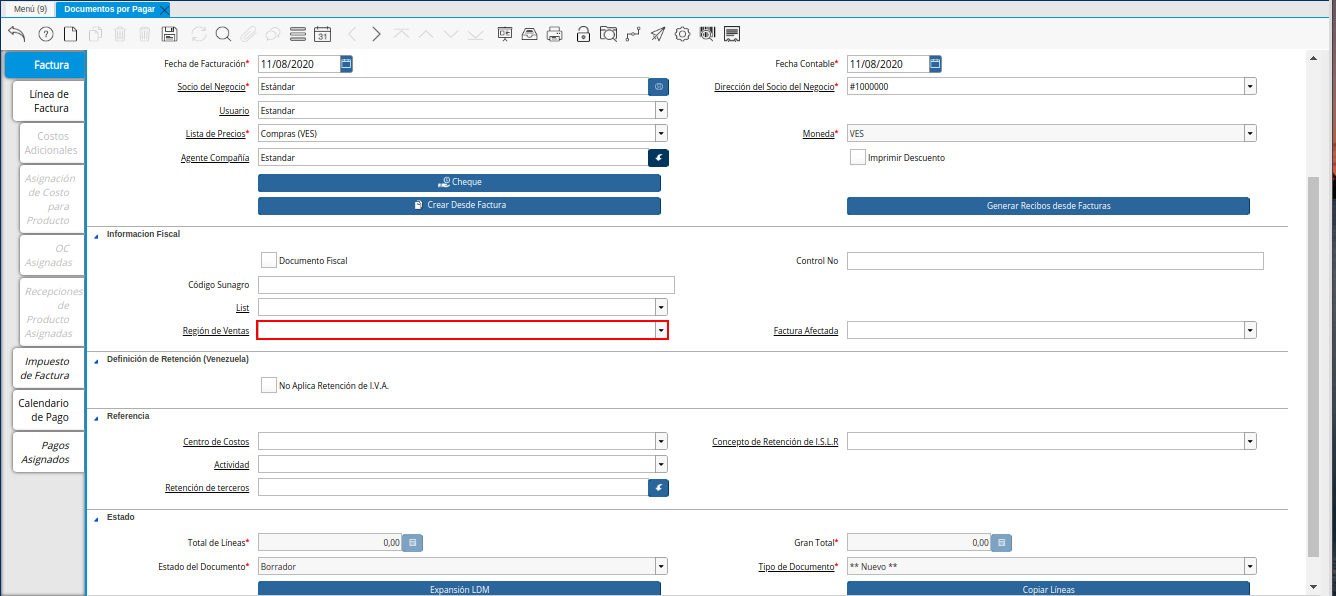Focus the Retención de terceros field
This screenshot has width=1336, height=596.
(452, 487)
